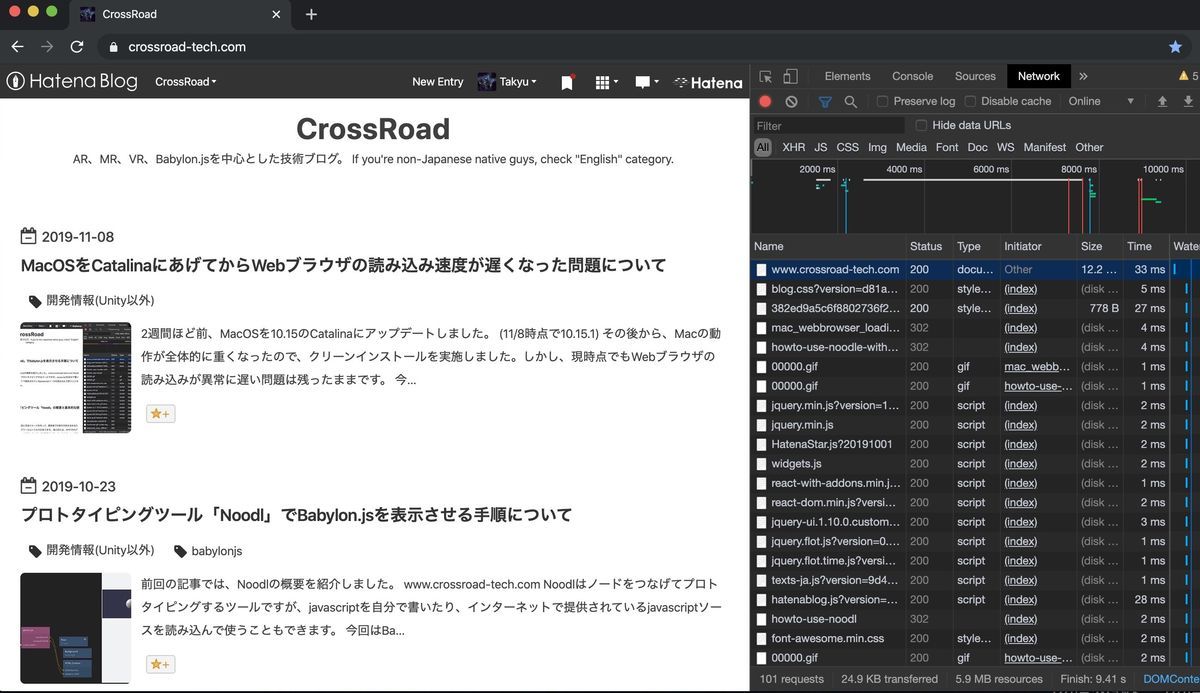
Task: Switch to the Console tab
Action: pos(912,76)
